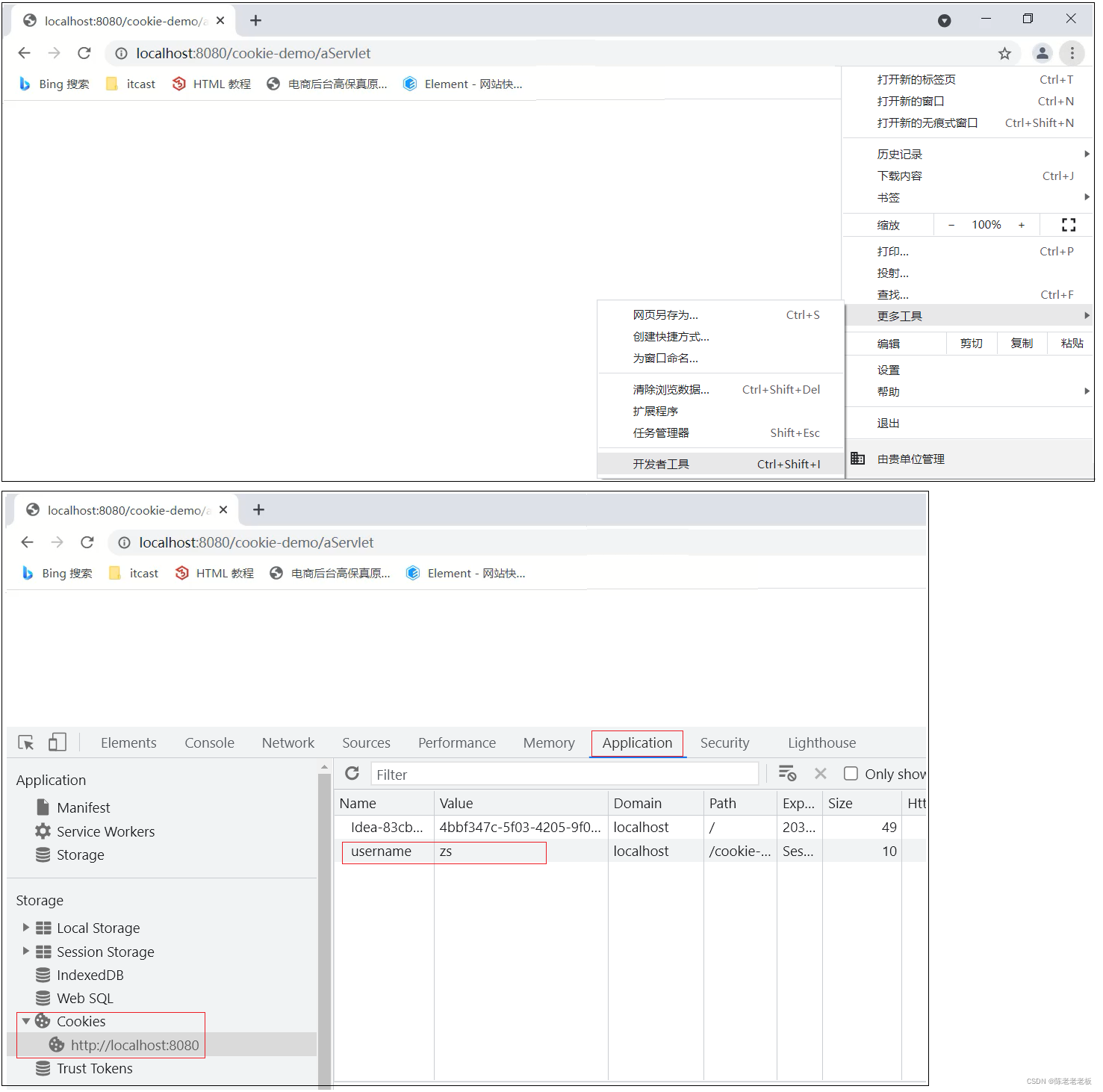
Task: Switch to the Elements tab
Action: [x=128, y=743]
